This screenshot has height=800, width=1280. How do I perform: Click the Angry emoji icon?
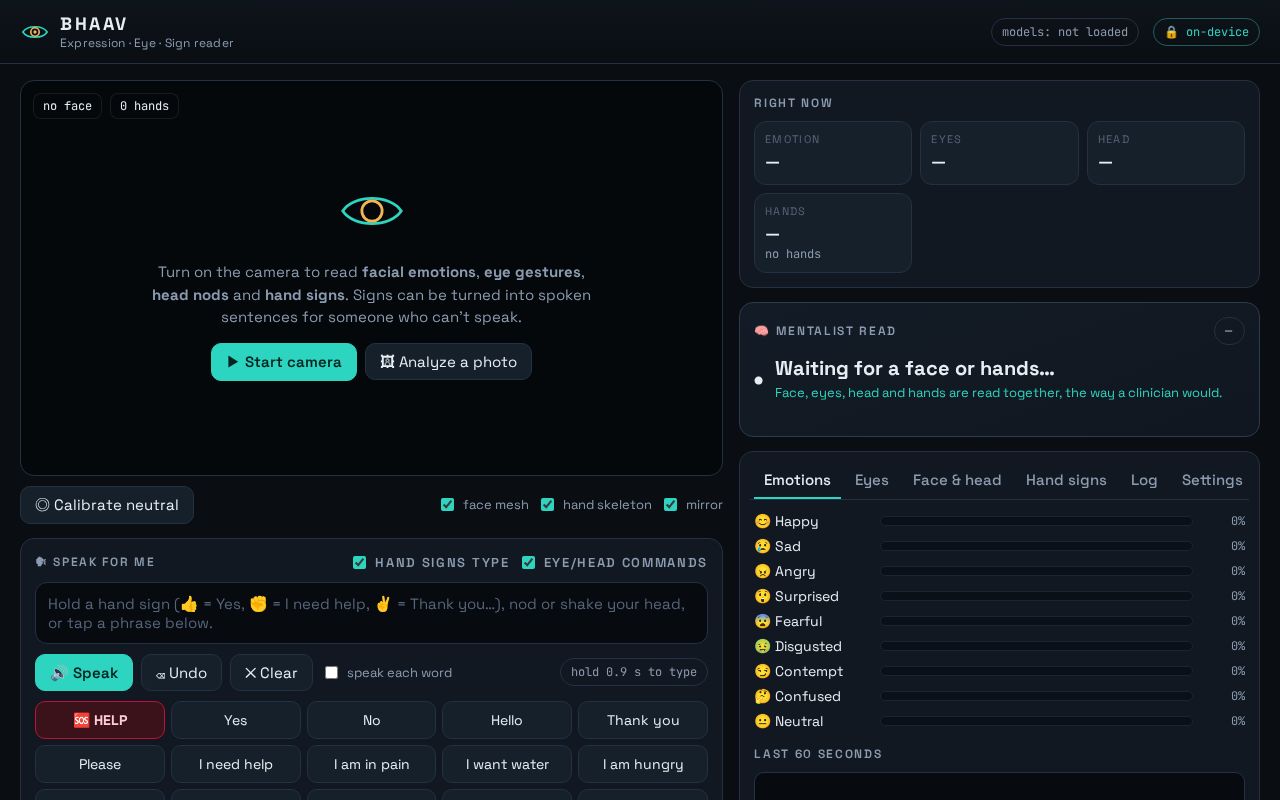pyautogui.click(x=763, y=571)
